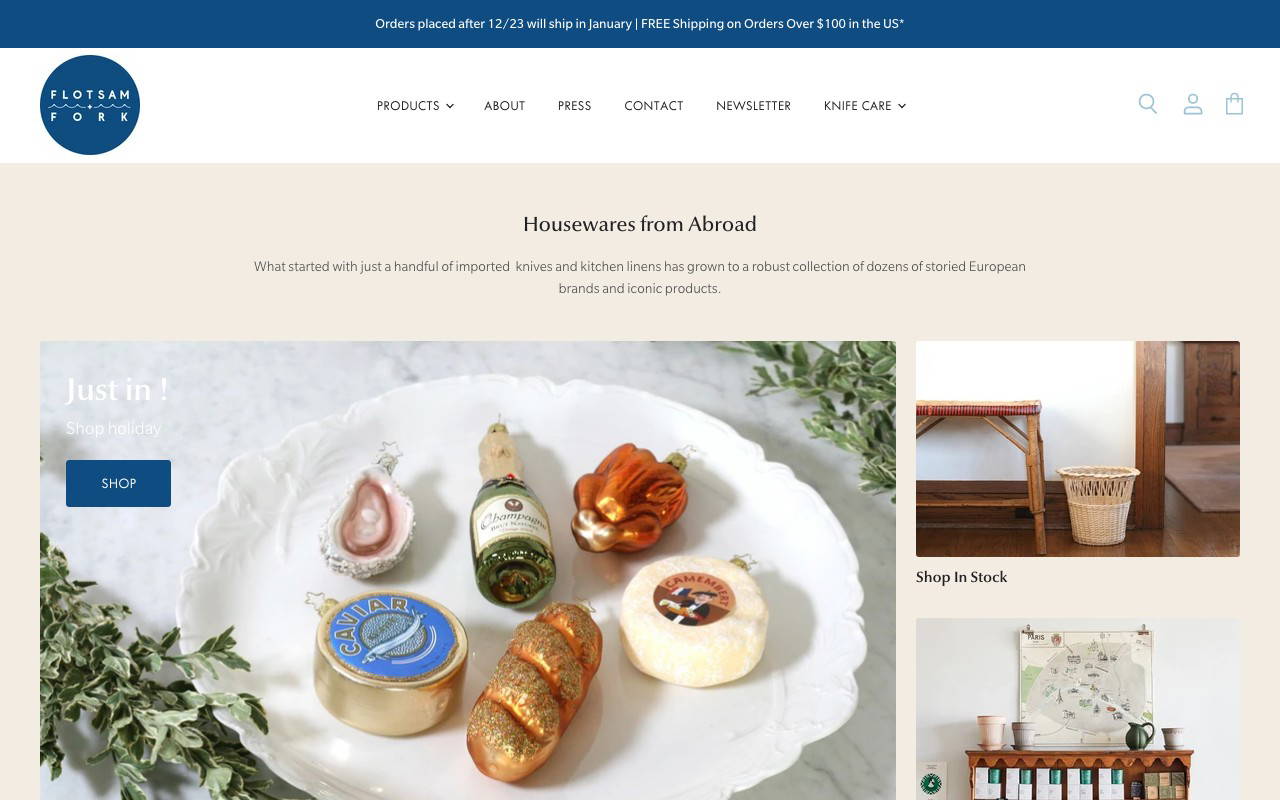Click the holiday ornaments hero image
1280x800 pixels.
(x=468, y=570)
